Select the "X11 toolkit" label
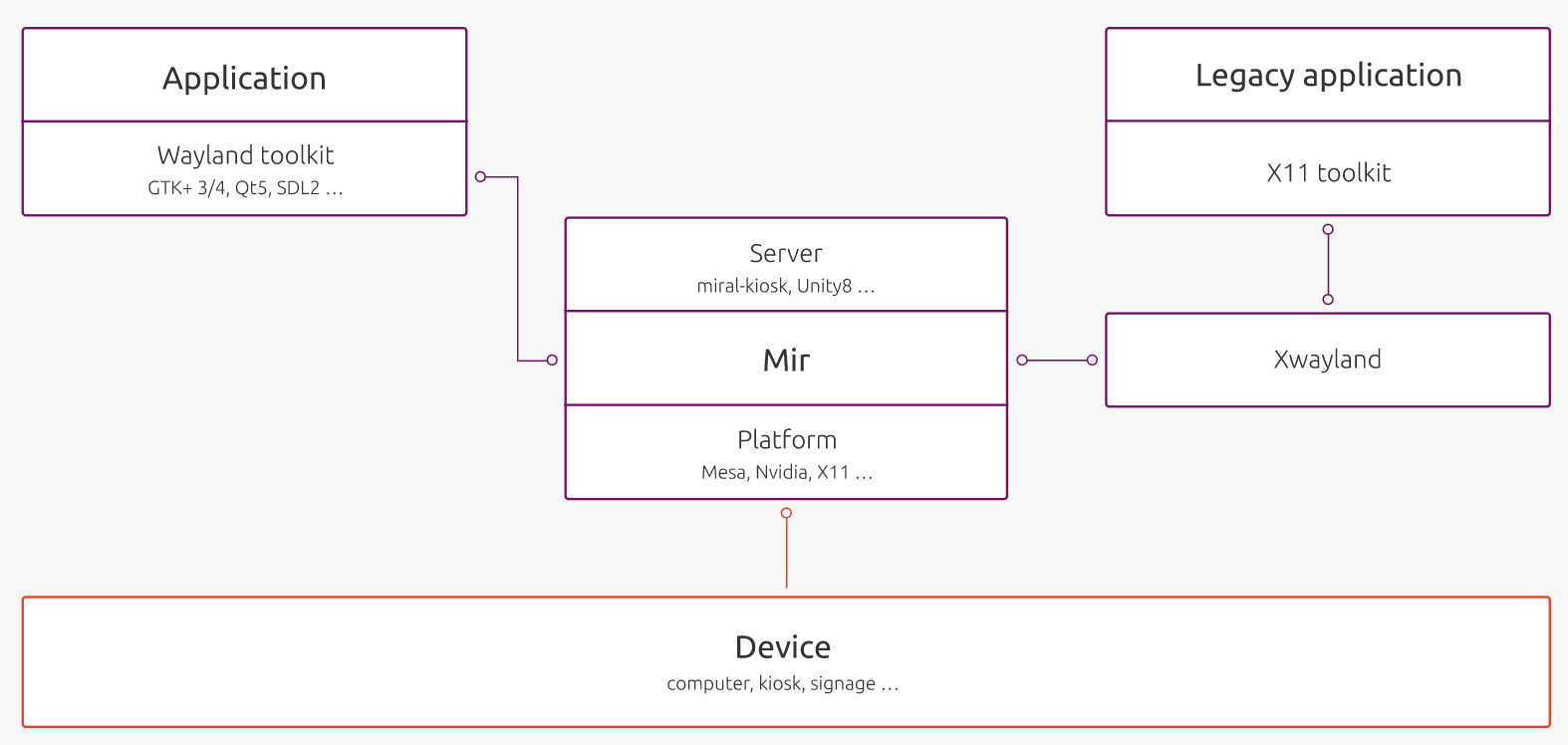 tap(1328, 172)
